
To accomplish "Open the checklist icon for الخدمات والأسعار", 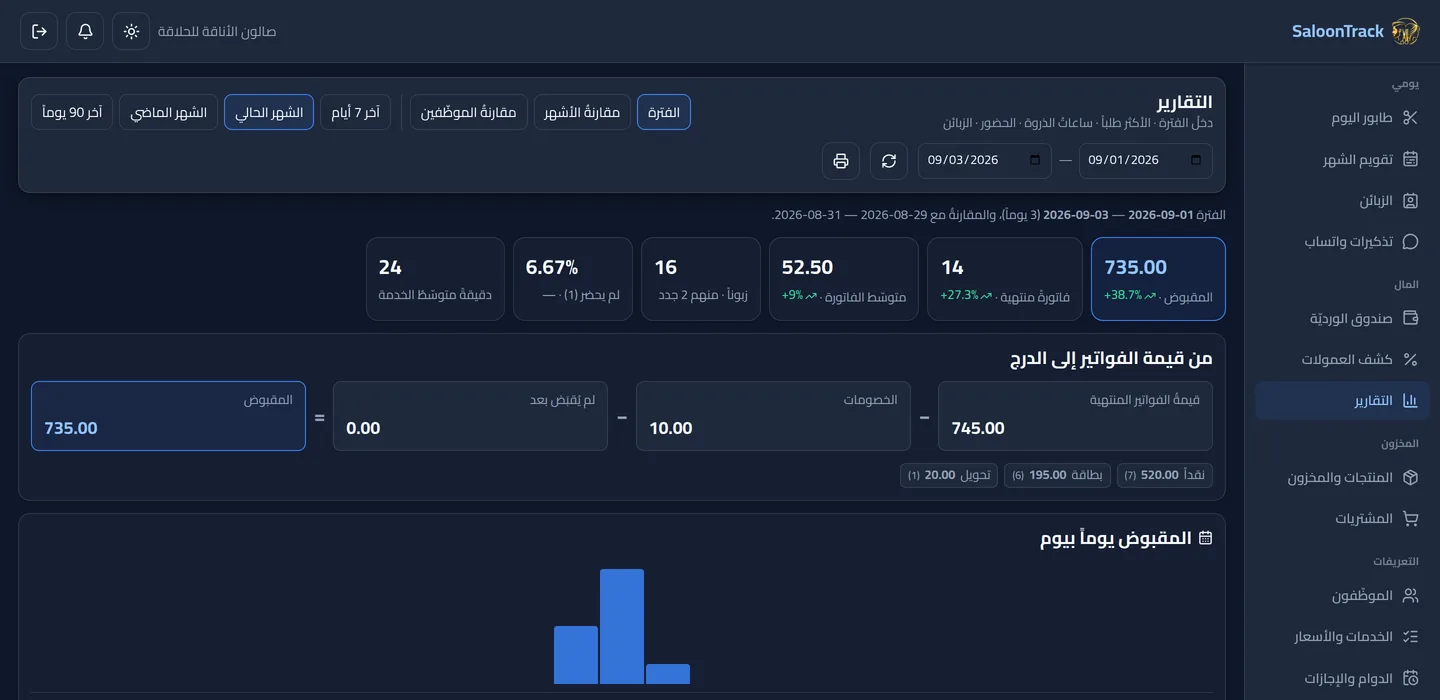I will point(1410,637).
